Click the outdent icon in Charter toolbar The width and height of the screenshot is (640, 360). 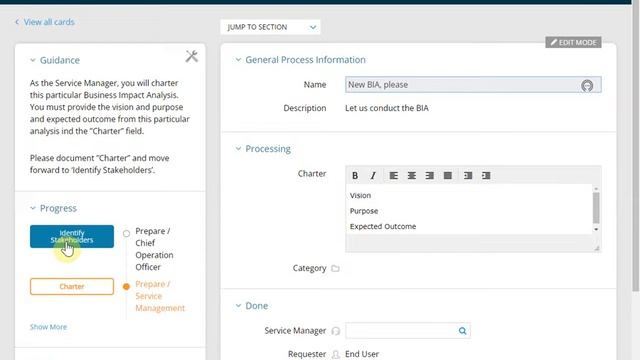468,176
